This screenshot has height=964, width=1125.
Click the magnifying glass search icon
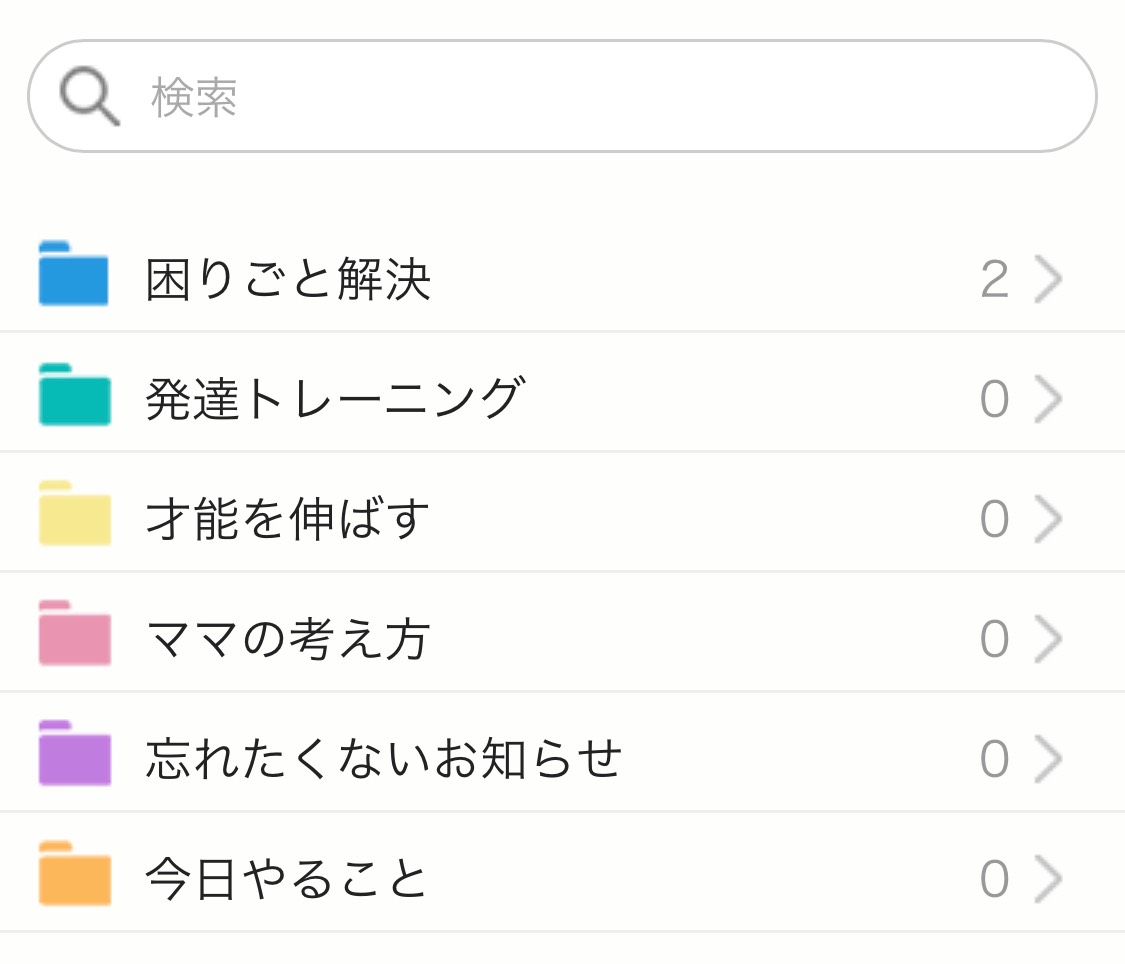tap(89, 98)
